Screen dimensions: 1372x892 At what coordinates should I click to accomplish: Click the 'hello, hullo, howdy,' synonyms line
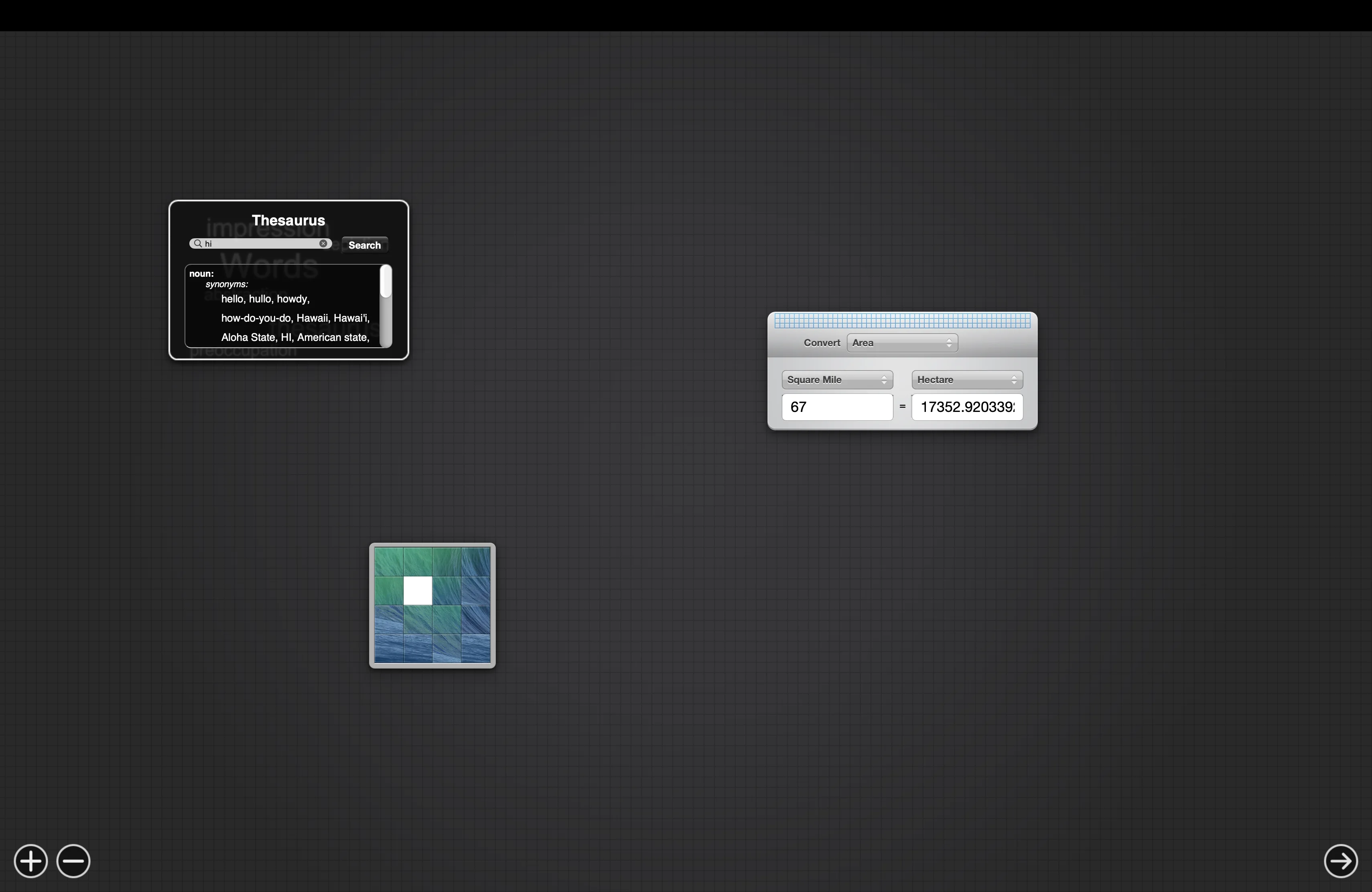(x=265, y=299)
